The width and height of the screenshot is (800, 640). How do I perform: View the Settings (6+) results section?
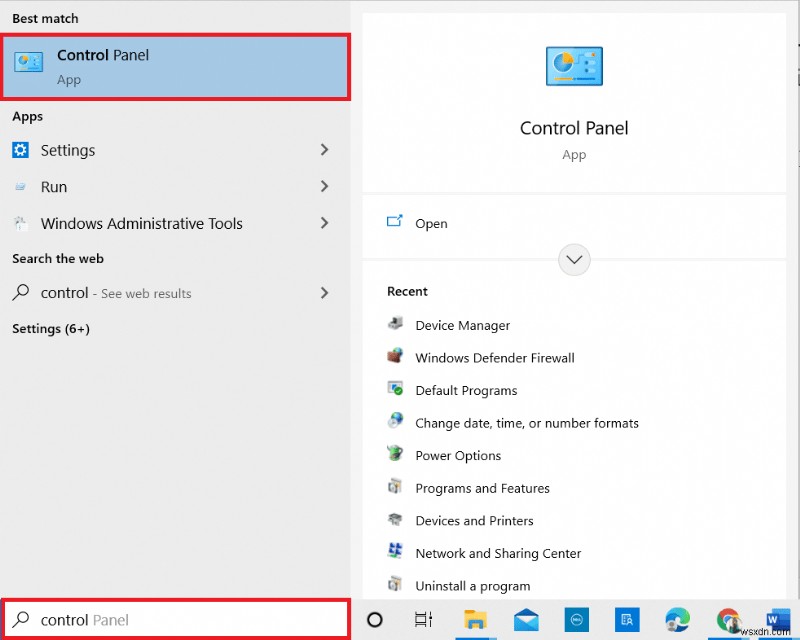[50, 328]
